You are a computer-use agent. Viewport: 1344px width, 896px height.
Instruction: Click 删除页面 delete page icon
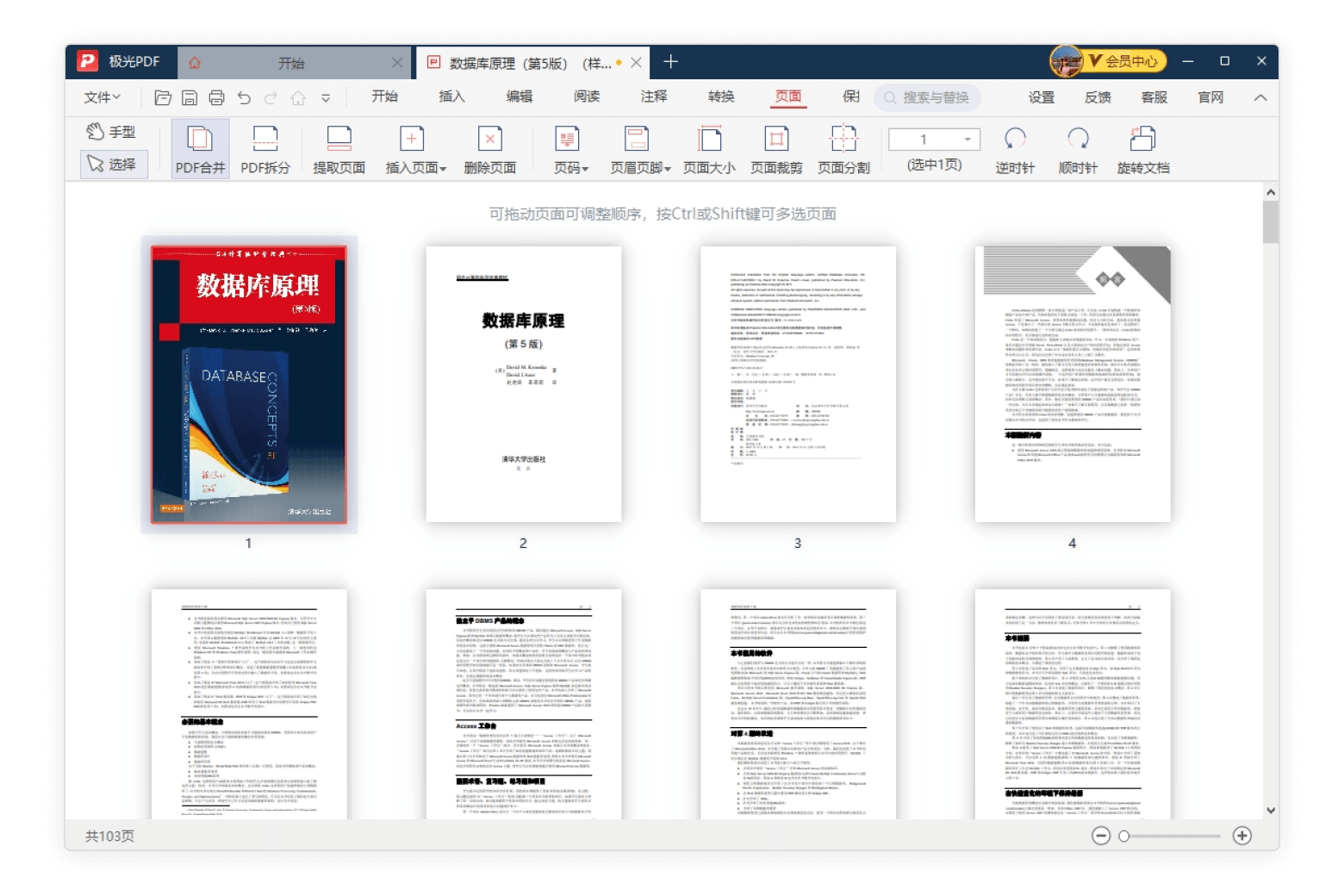[489, 148]
